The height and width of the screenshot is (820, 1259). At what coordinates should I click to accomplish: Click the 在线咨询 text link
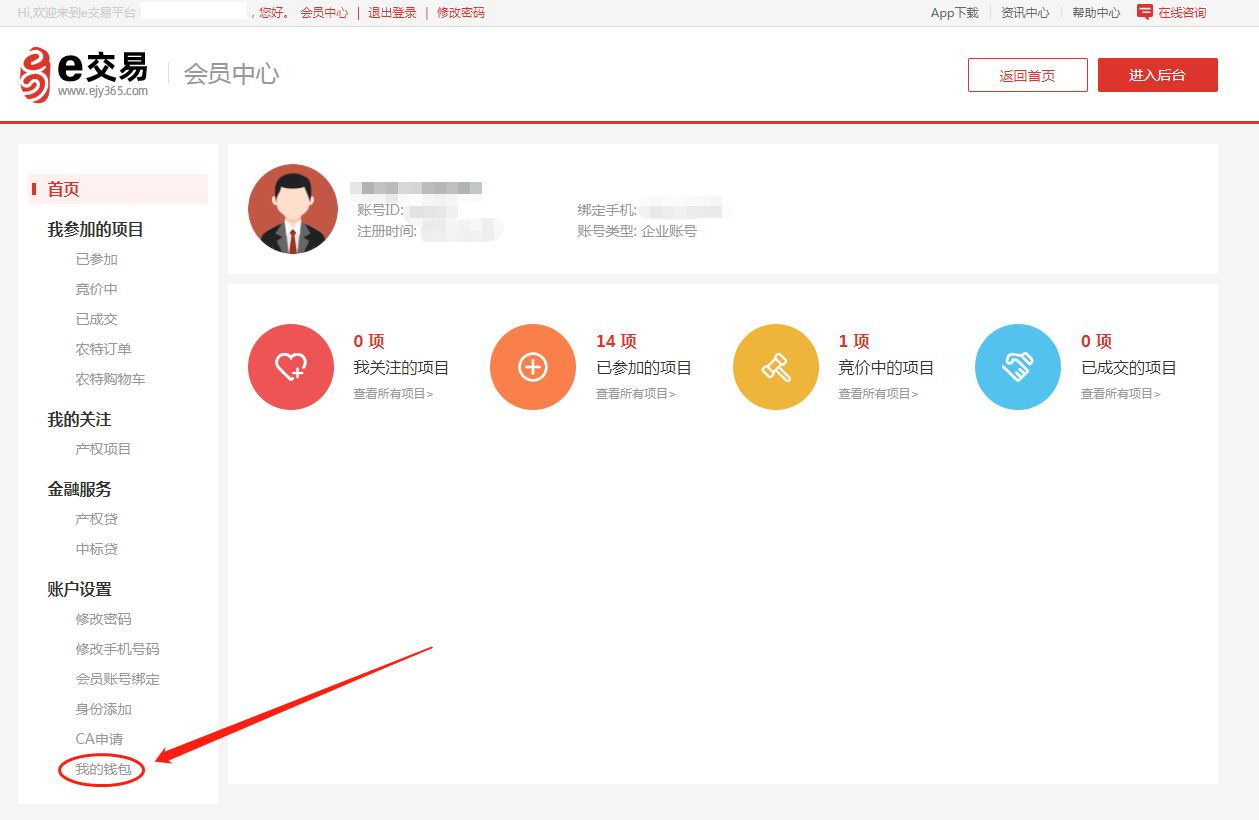click(x=1183, y=13)
